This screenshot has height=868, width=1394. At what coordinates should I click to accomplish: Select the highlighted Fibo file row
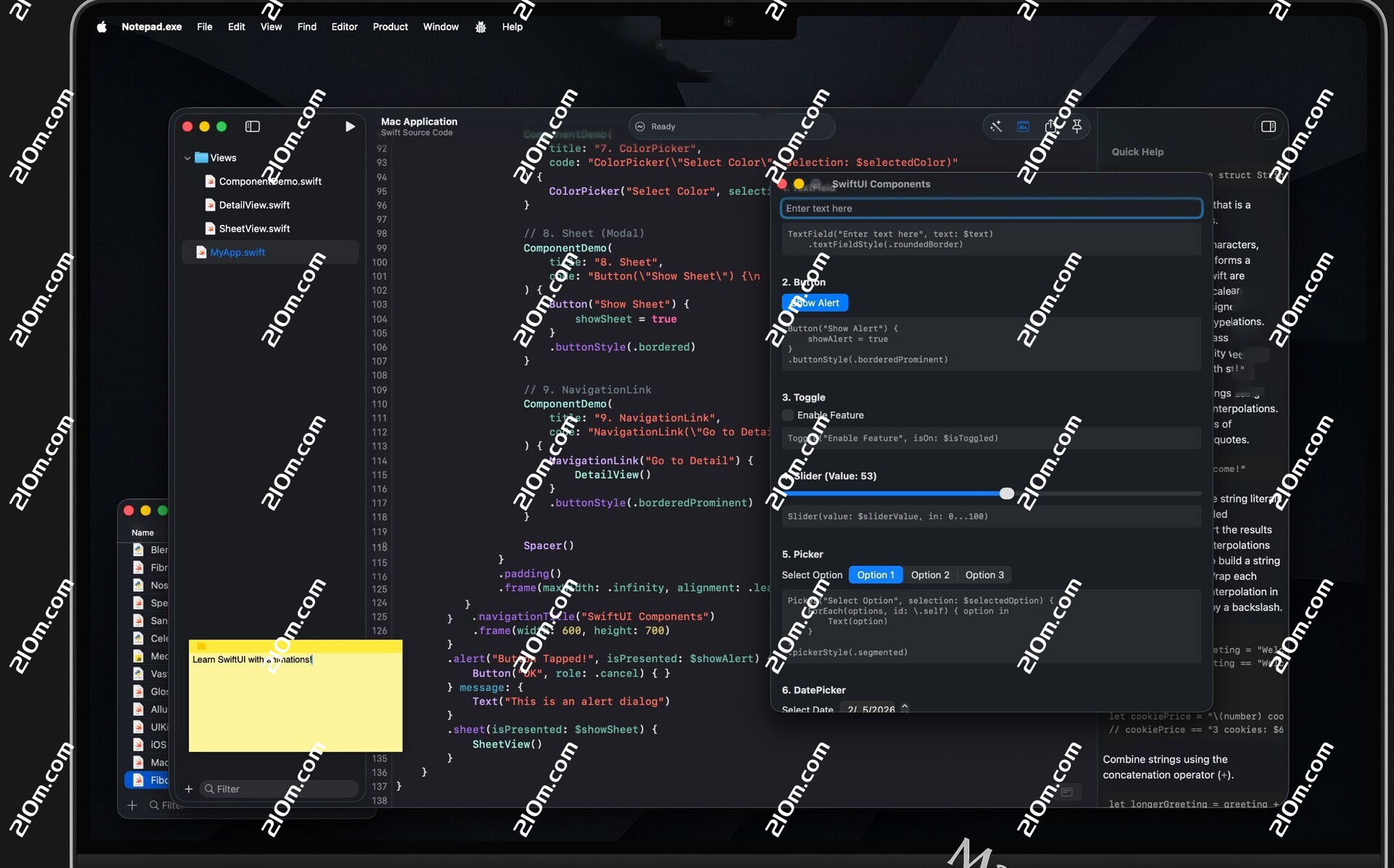click(147, 780)
